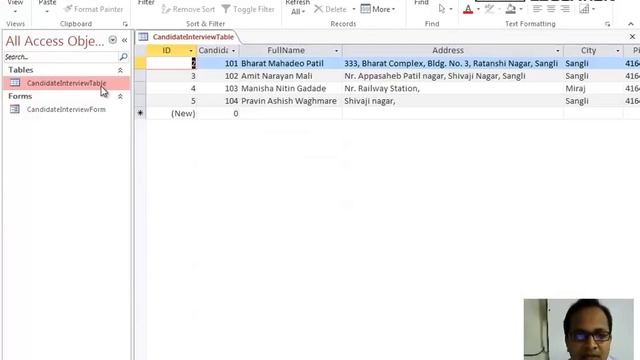Screen dimensions: 640x360
Task: Collapse the navigation pane with the double chevron
Action: pos(124,40)
